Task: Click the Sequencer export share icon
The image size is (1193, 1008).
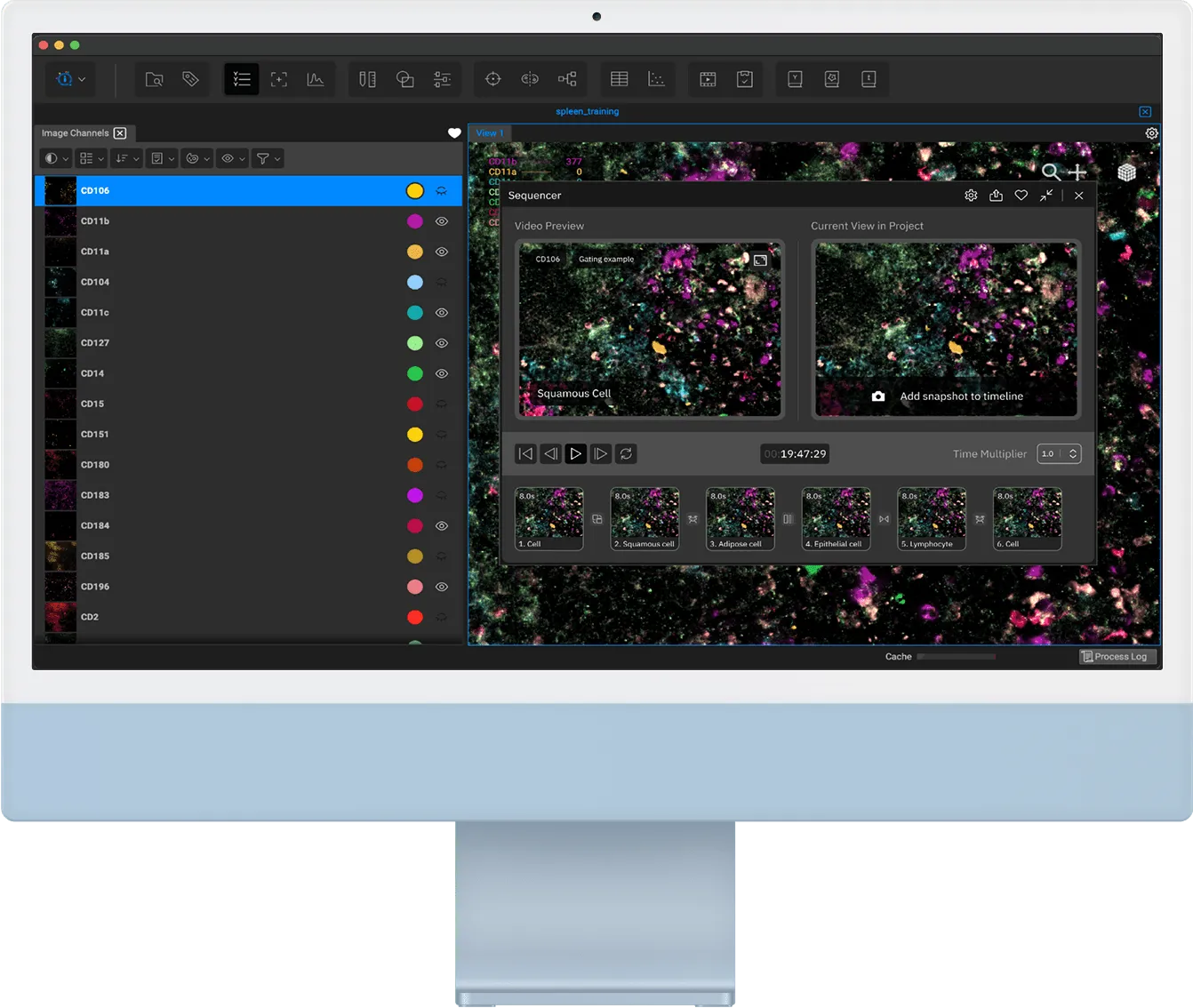Action: [996, 196]
